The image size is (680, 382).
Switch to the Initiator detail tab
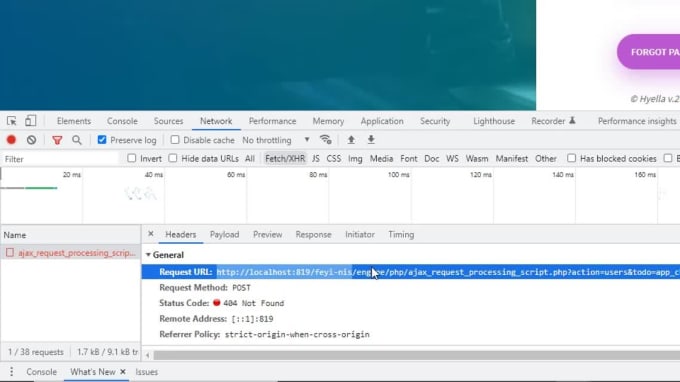(360, 235)
